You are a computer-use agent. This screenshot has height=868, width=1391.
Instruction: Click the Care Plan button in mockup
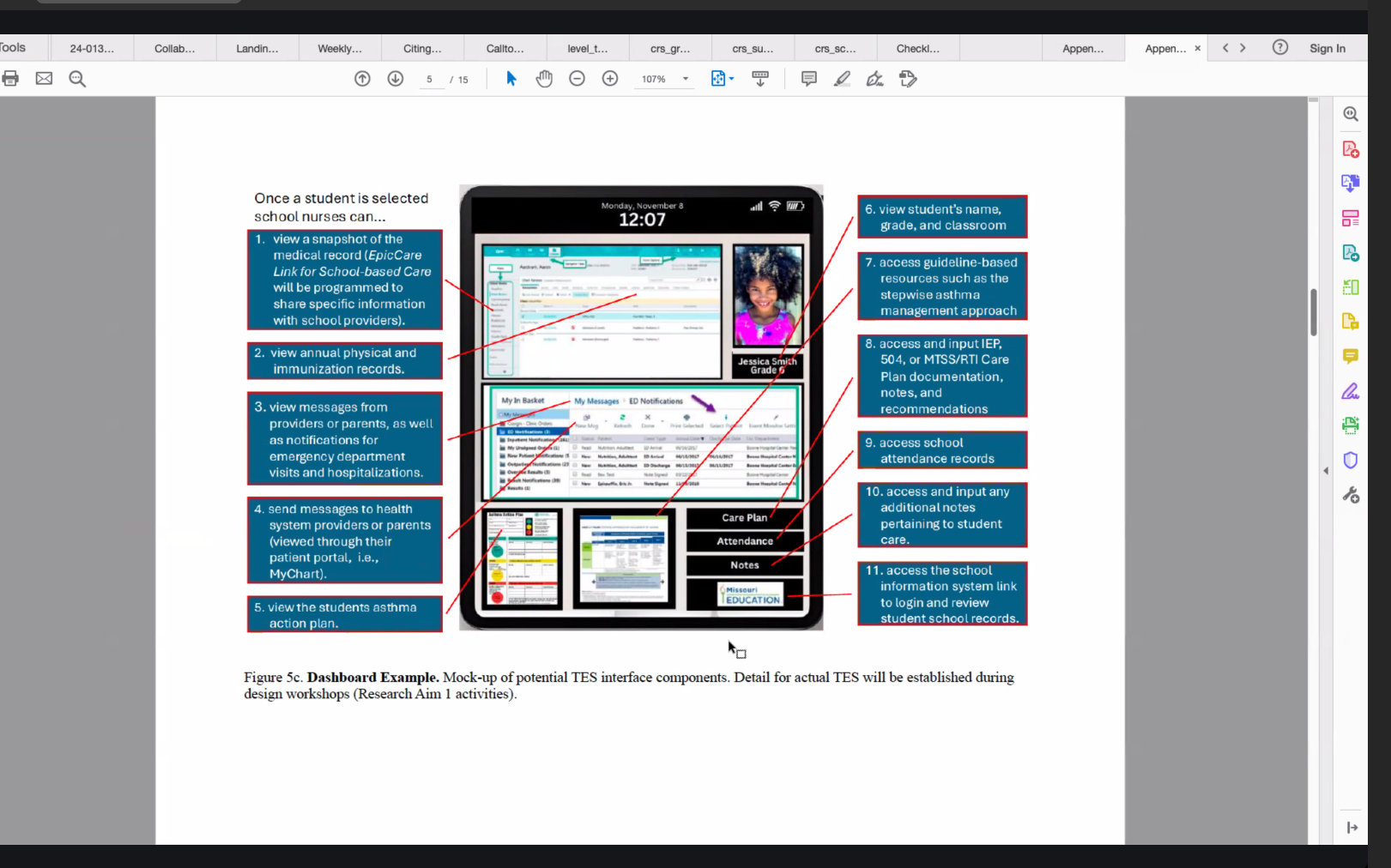click(745, 517)
